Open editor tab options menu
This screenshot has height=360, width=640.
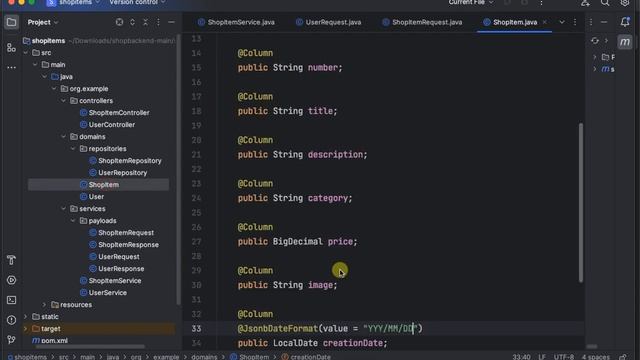tap(575, 22)
